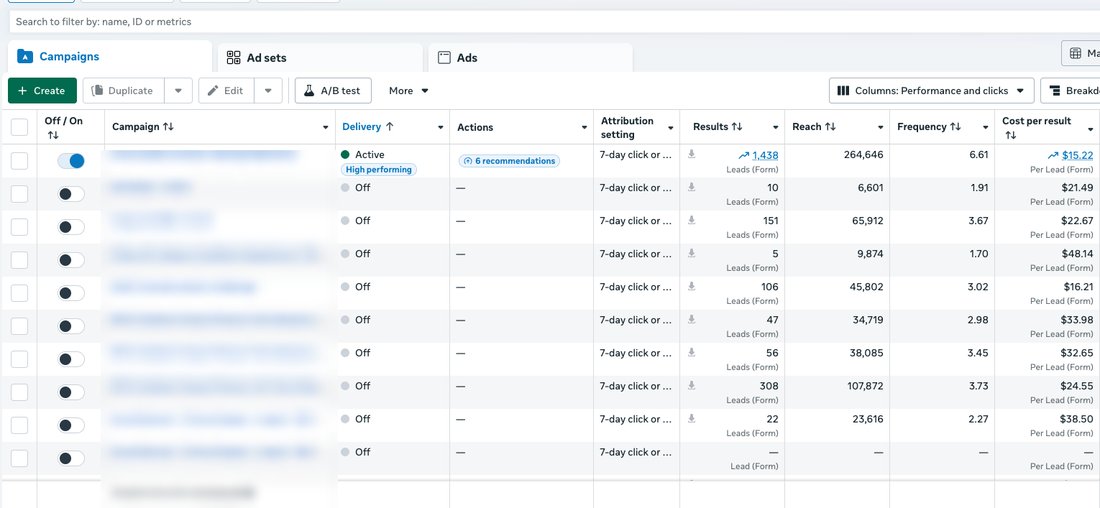Click the download icon beside 22 results
The height and width of the screenshot is (508, 1100).
click(x=691, y=418)
